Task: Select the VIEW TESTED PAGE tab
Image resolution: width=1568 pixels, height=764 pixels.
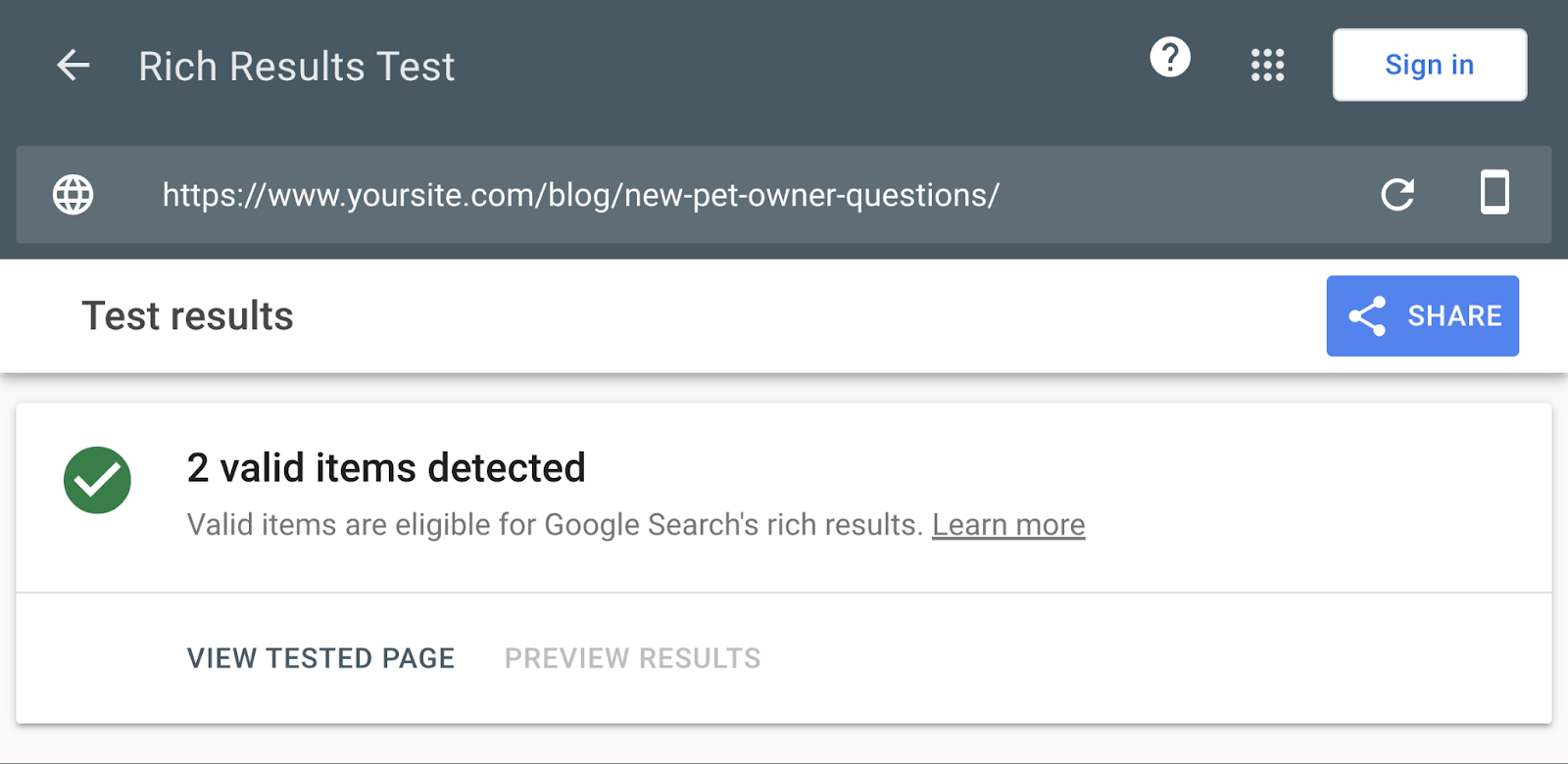Action: click(319, 657)
